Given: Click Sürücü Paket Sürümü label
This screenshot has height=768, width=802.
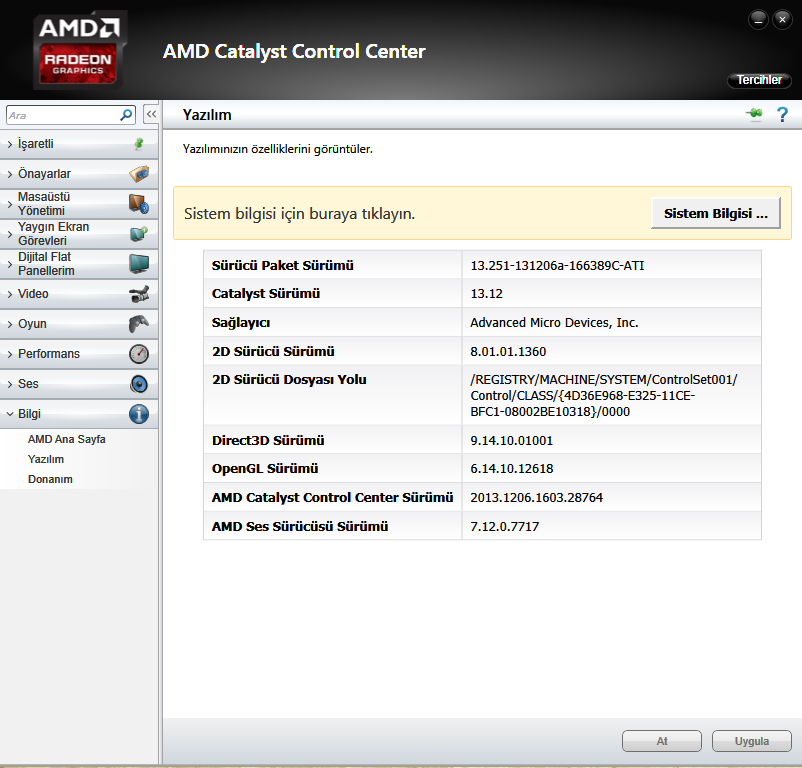Looking at the screenshot, I should (x=282, y=266).
